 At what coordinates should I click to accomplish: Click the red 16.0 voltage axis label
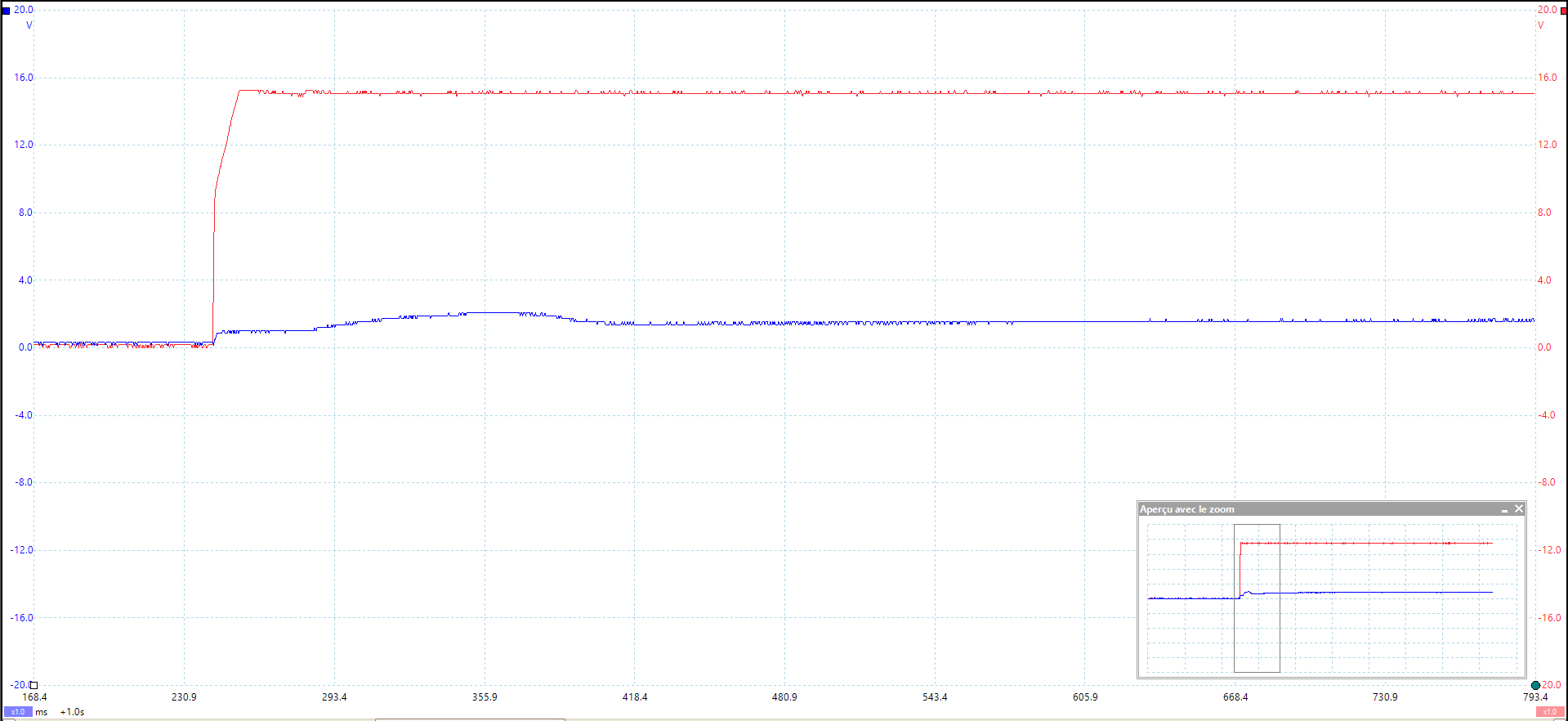[x=1548, y=78]
